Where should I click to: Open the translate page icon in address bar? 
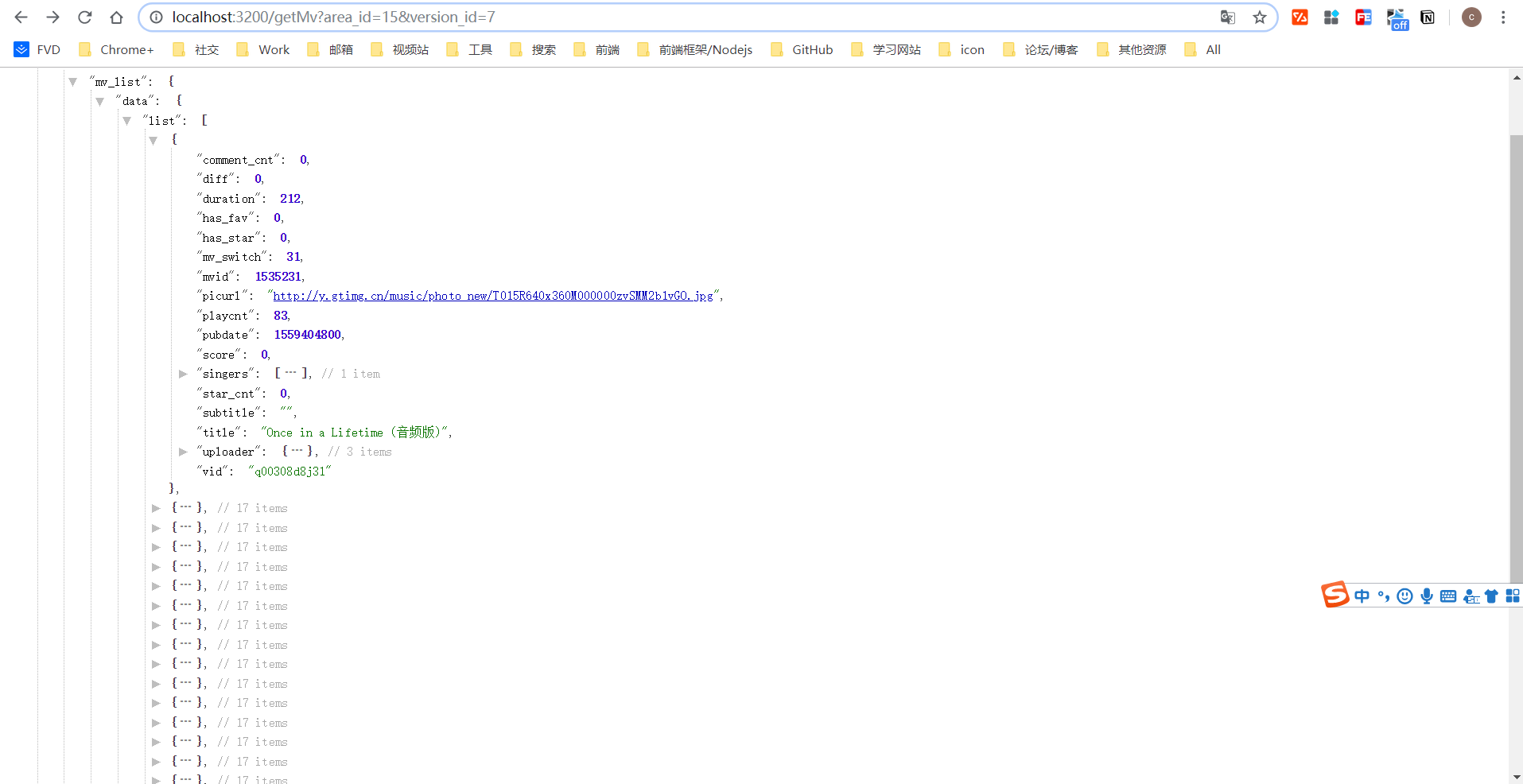click(1228, 17)
